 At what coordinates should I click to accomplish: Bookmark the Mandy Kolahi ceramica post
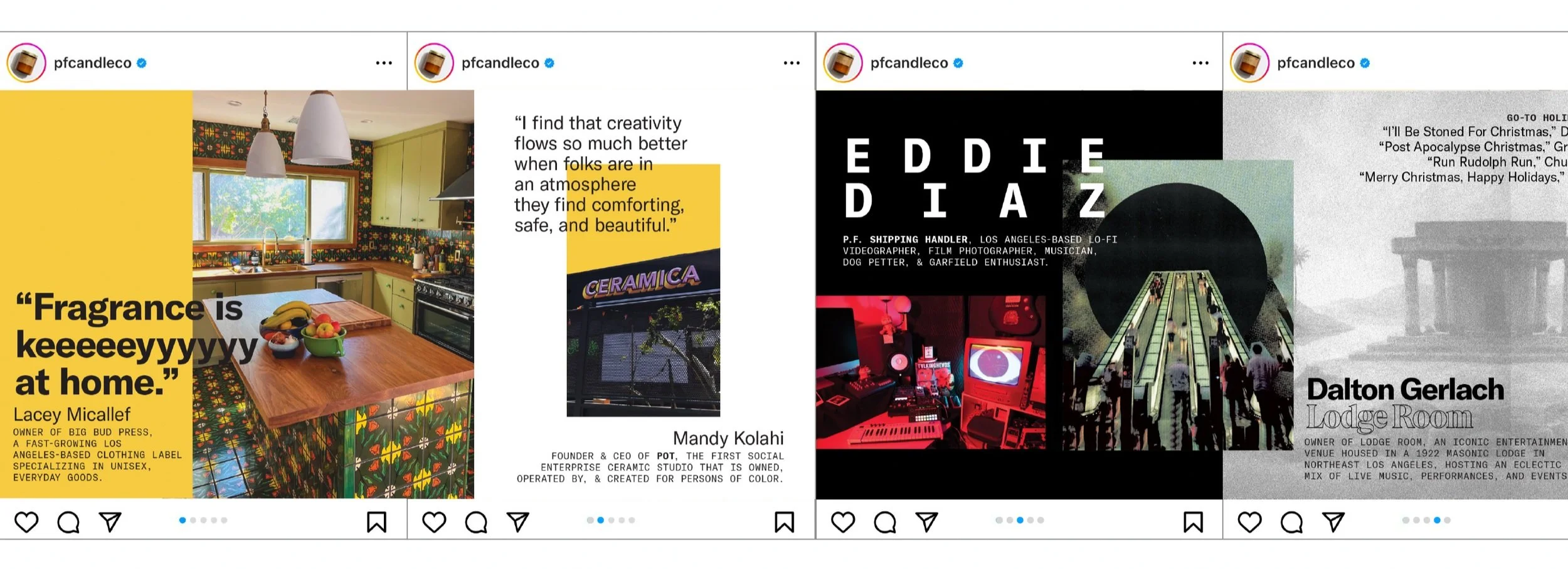pyautogui.click(x=784, y=522)
